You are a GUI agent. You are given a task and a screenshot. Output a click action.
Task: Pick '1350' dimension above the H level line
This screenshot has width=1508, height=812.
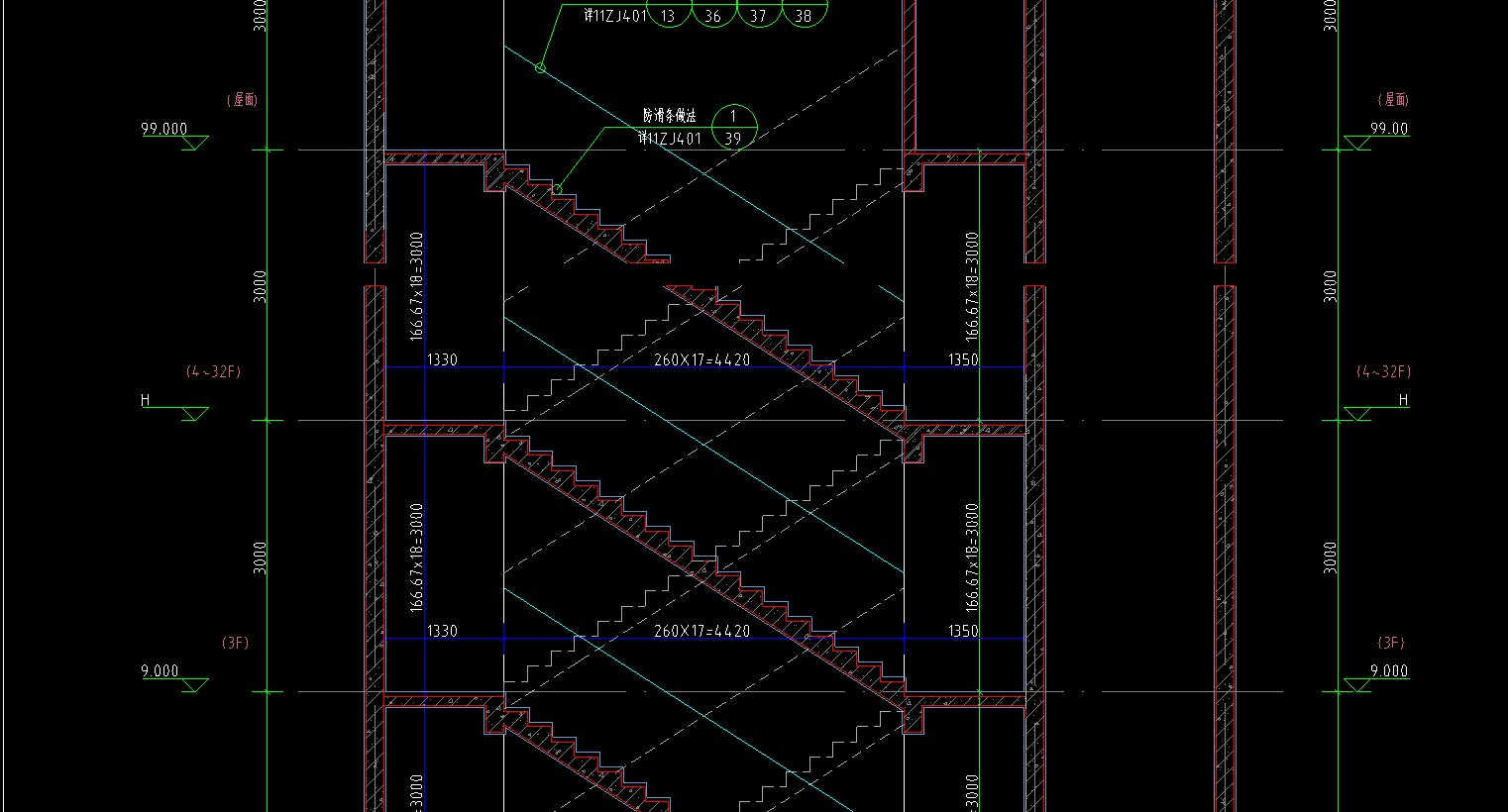tap(963, 359)
